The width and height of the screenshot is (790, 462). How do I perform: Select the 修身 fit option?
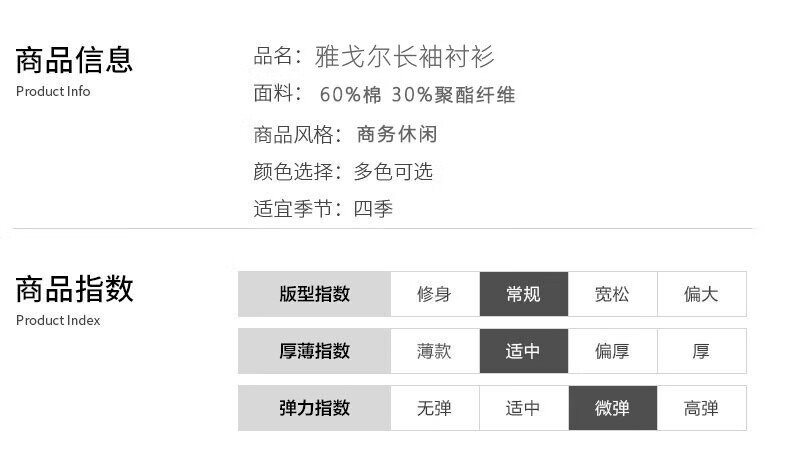coord(435,294)
